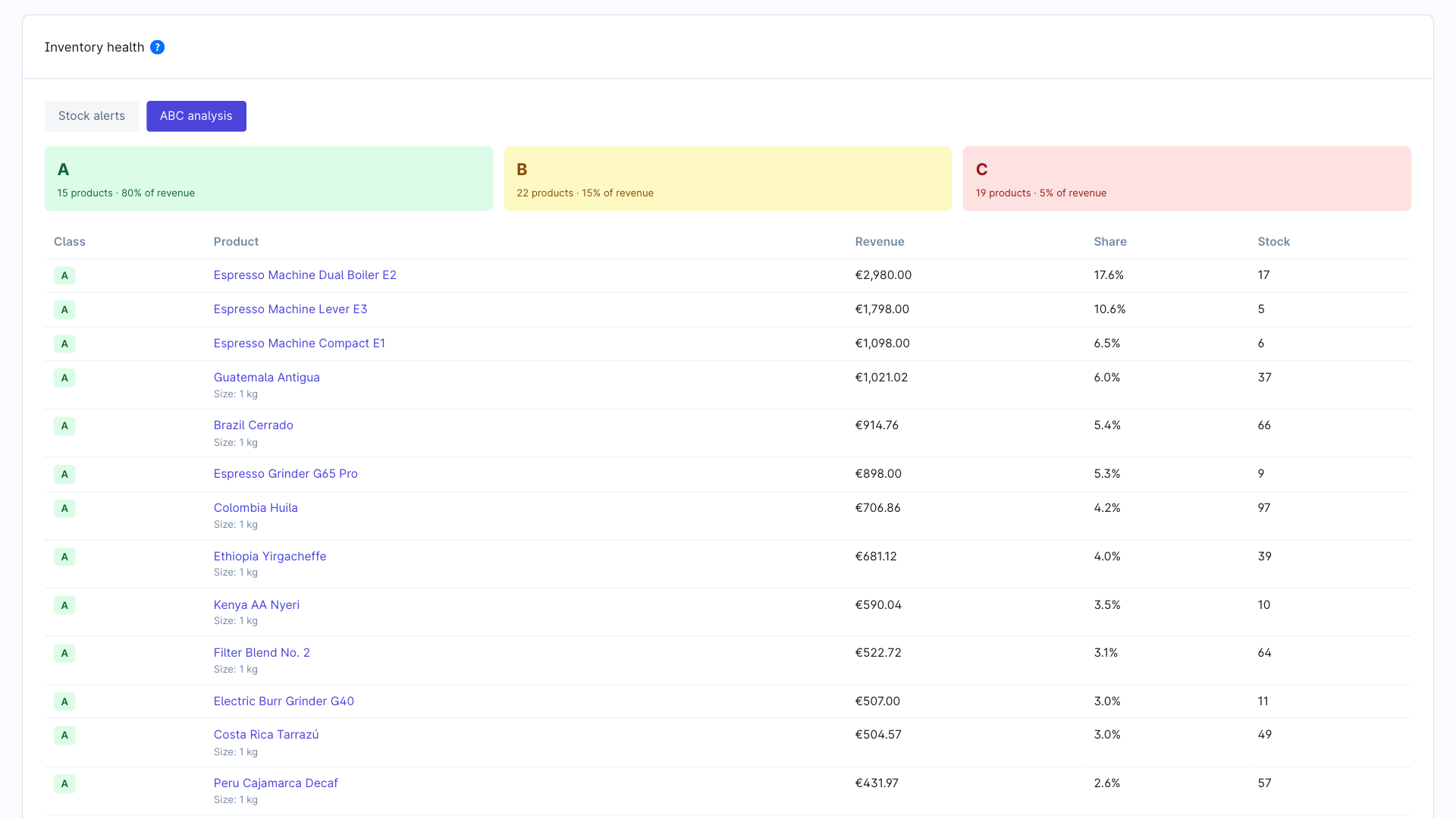Click the Share column header
The image size is (1456, 819).
click(x=1110, y=242)
